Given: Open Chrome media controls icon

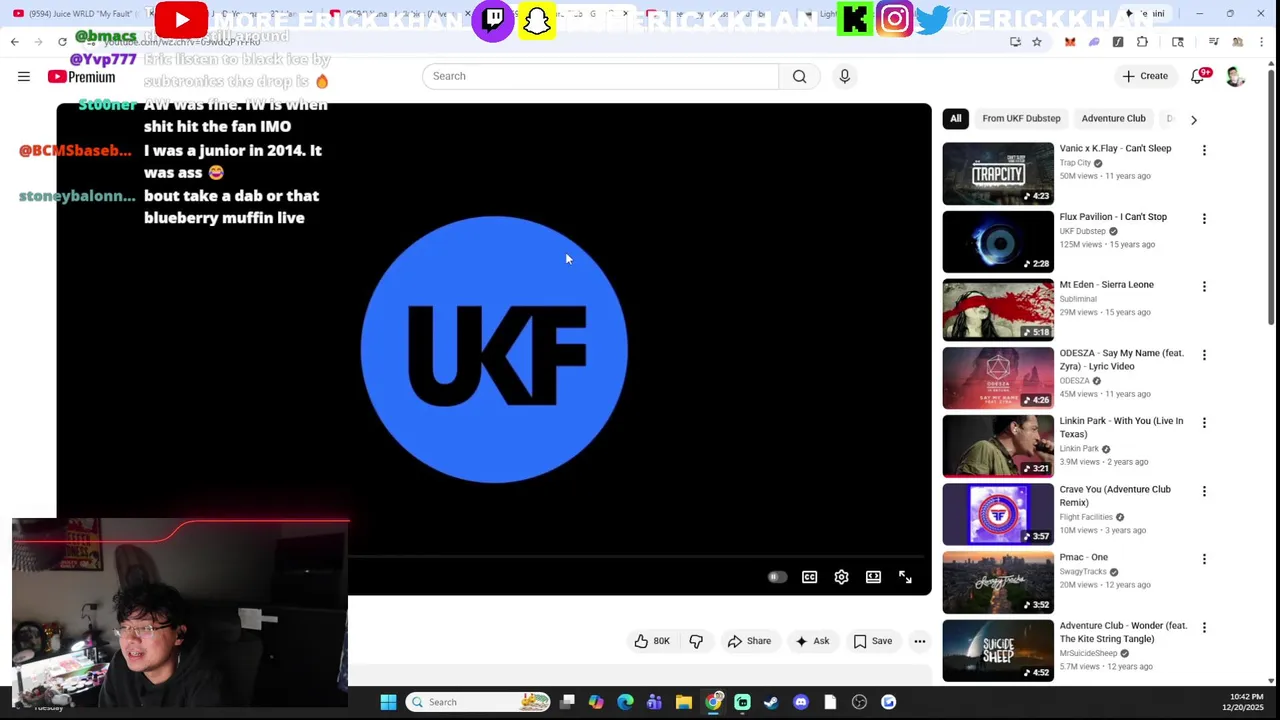Looking at the screenshot, I should pyautogui.click(x=1213, y=42).
